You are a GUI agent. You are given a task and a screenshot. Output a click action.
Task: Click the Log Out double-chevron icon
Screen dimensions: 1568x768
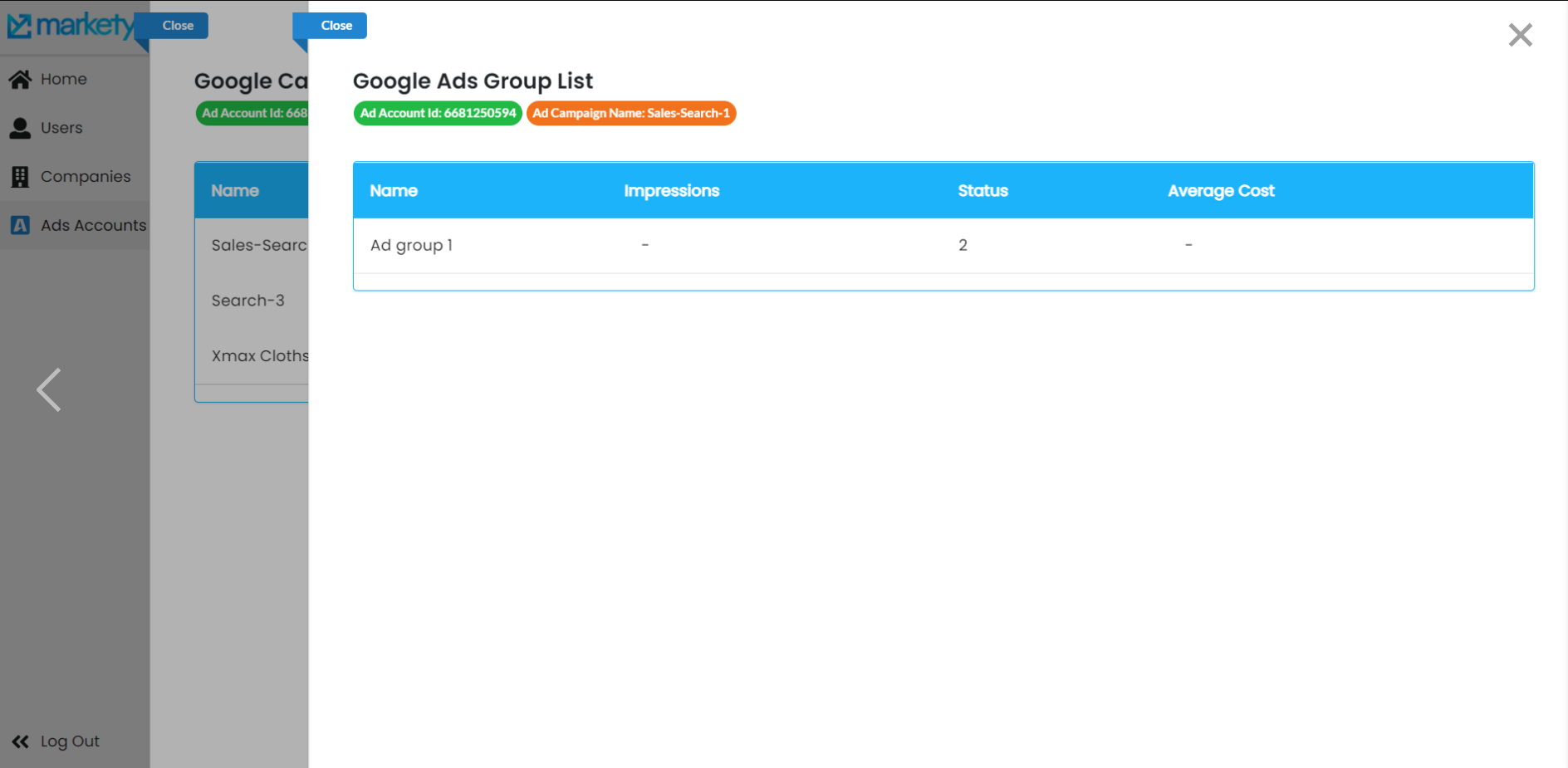[20, 741]
